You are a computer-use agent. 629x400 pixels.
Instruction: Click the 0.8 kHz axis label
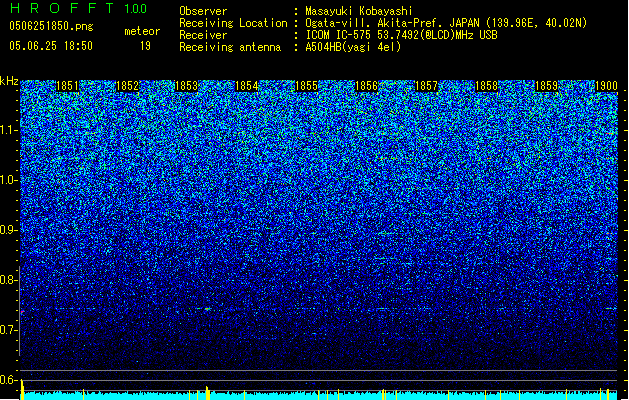[x=8, y=280]
